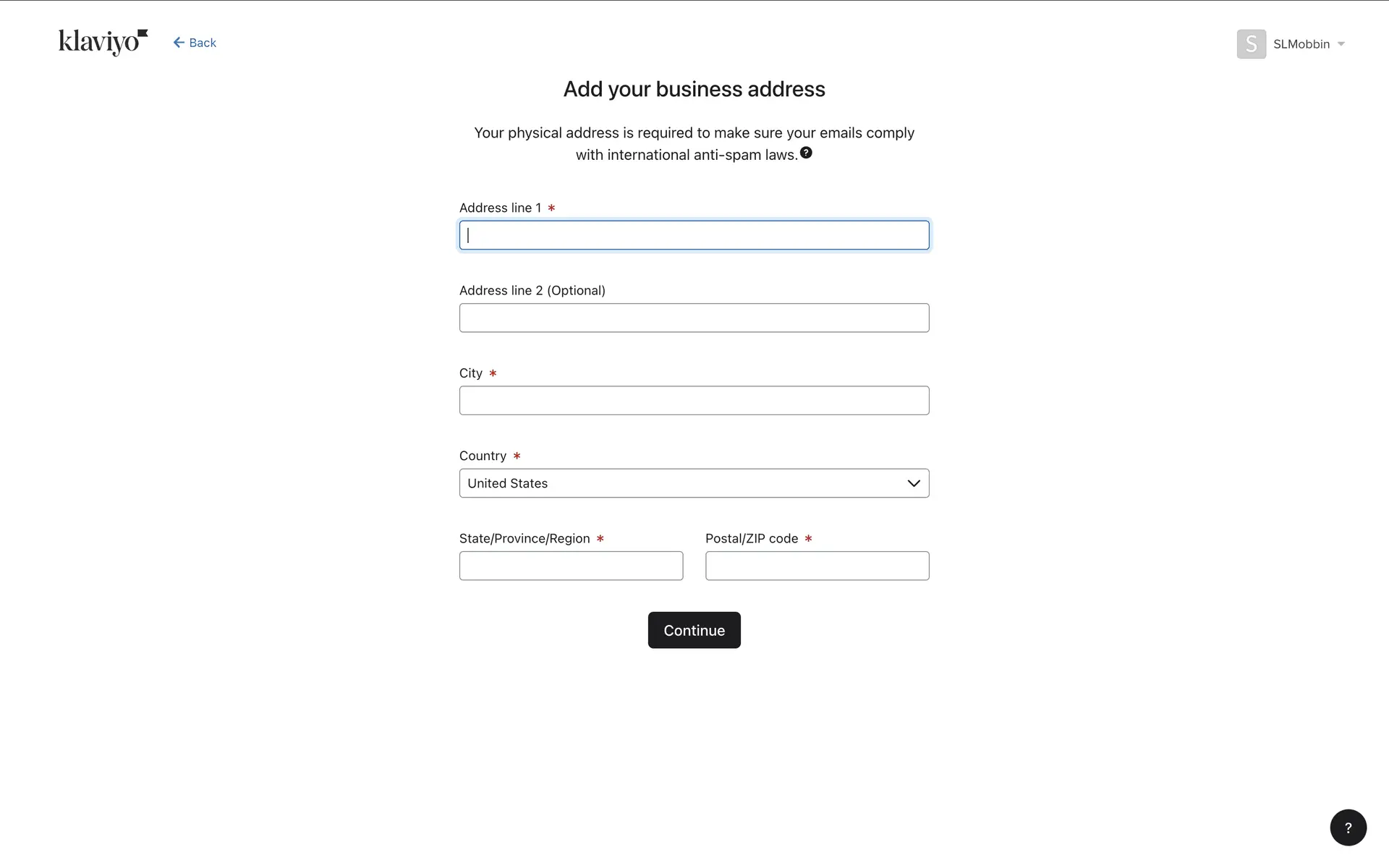The image size is (1389, 868).
Task: Click the SLMobbin avatar square
Action: pyautogui.click(x=1251, y=44)
